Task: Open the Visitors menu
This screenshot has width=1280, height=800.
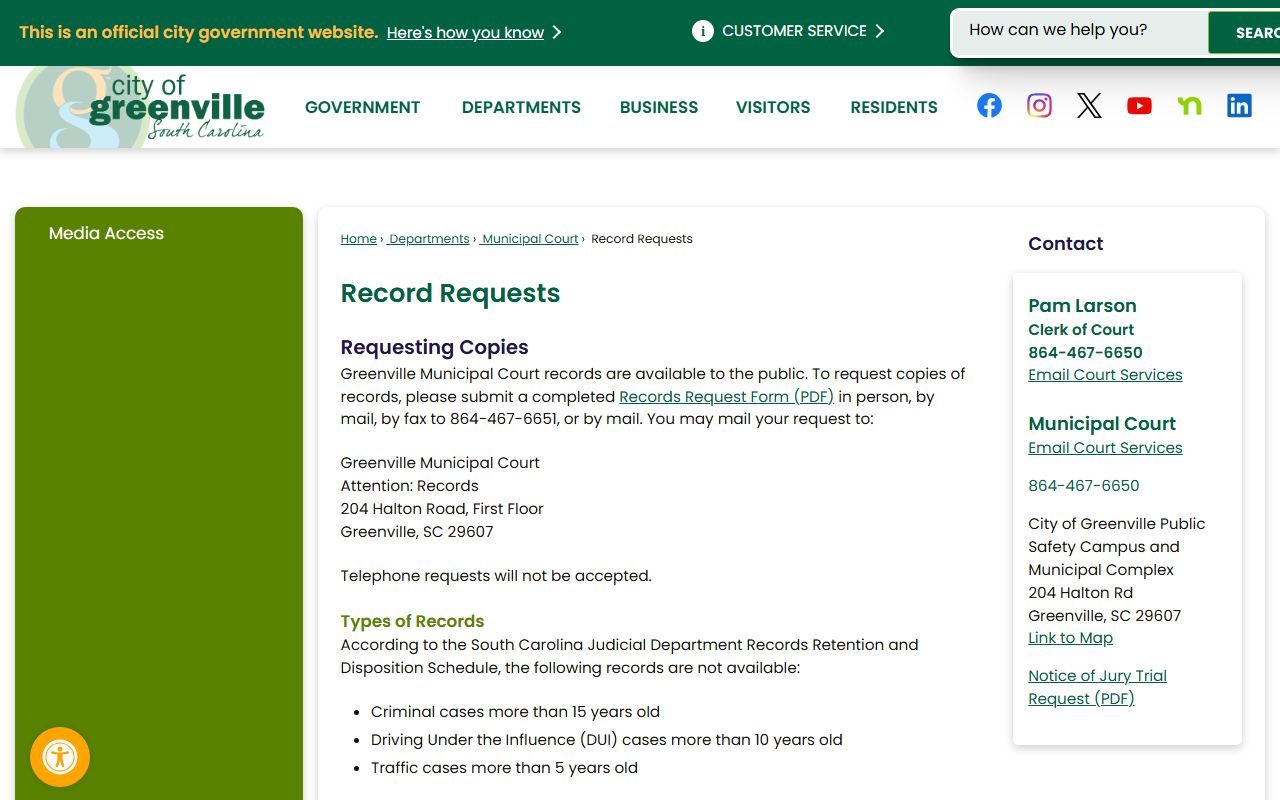Action: click(773, 107)
